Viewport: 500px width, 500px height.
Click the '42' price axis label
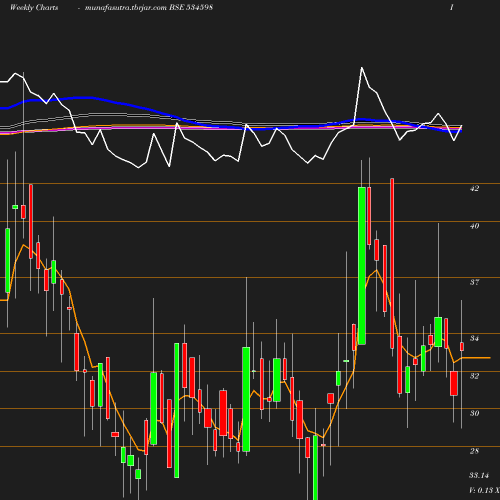tap(474, 188)
